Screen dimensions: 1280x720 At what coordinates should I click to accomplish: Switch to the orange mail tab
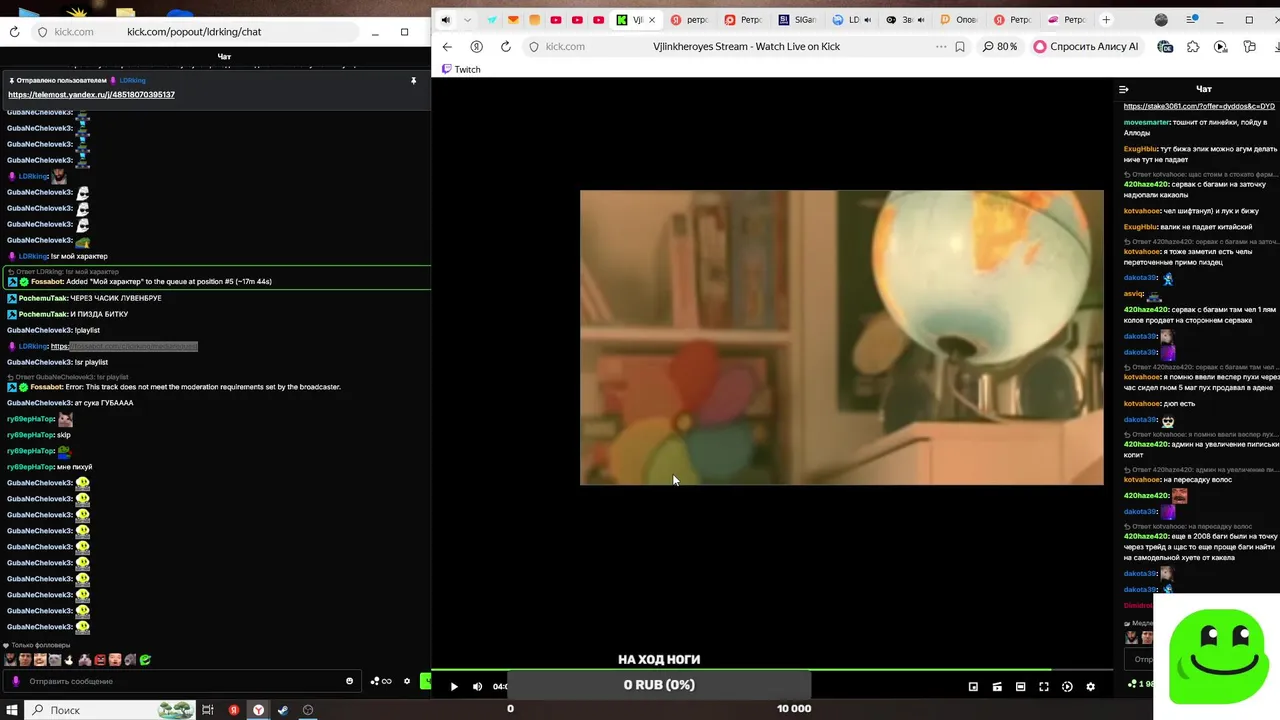tap(513, 20)
